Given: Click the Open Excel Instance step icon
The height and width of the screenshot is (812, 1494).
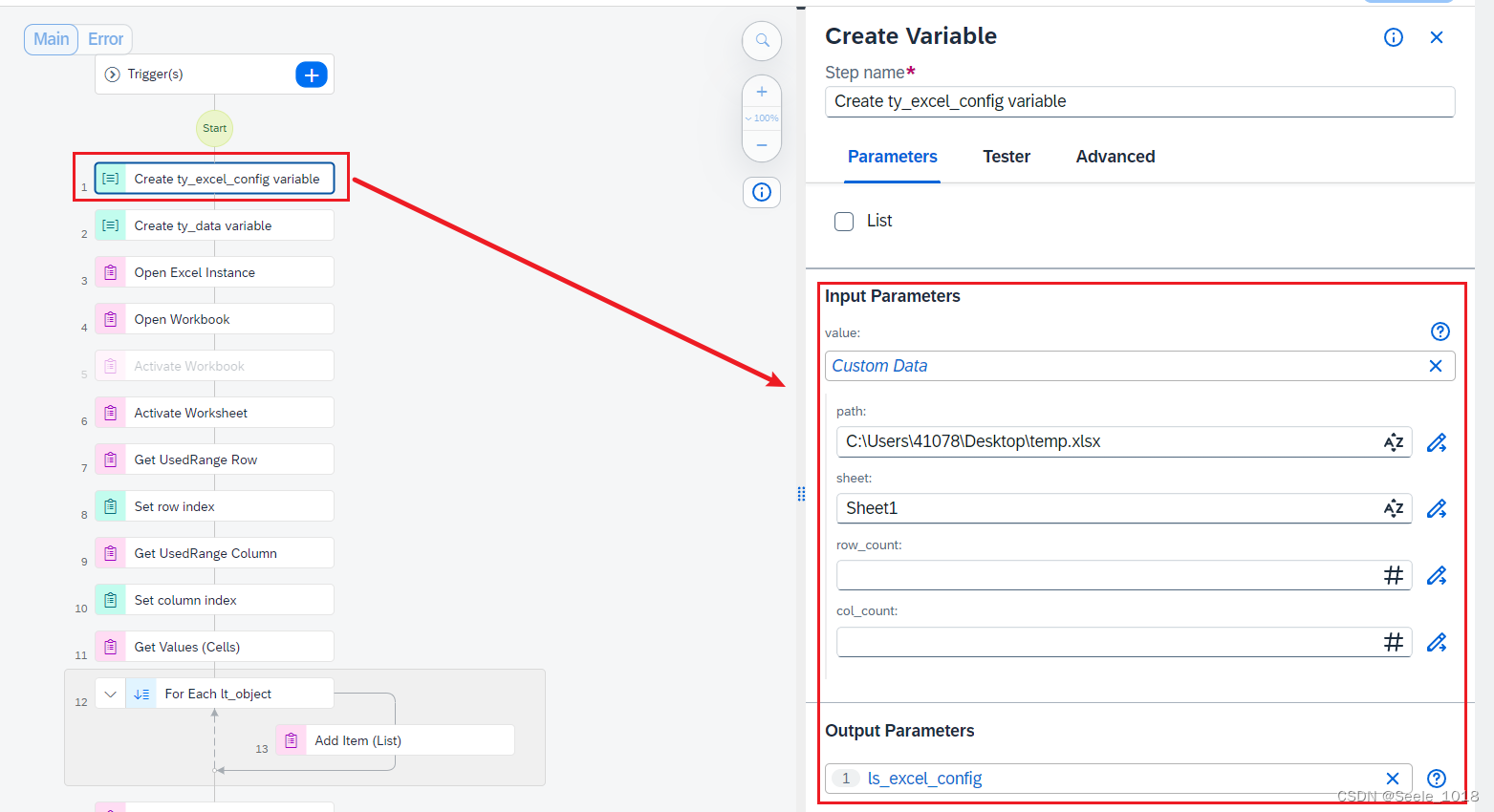Looking at the screenshot, I should point(111,272).
